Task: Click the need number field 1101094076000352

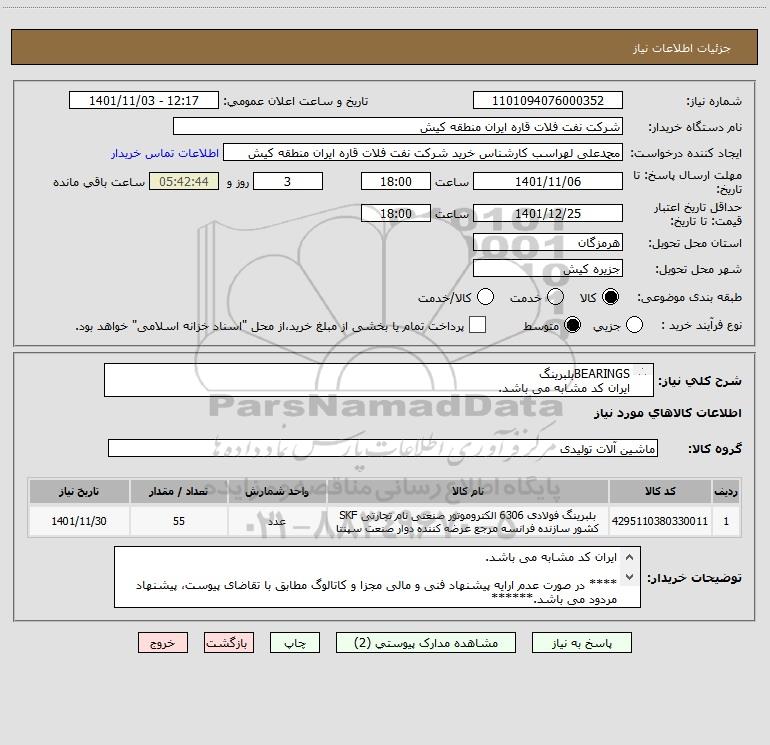Action: (548, 101)
